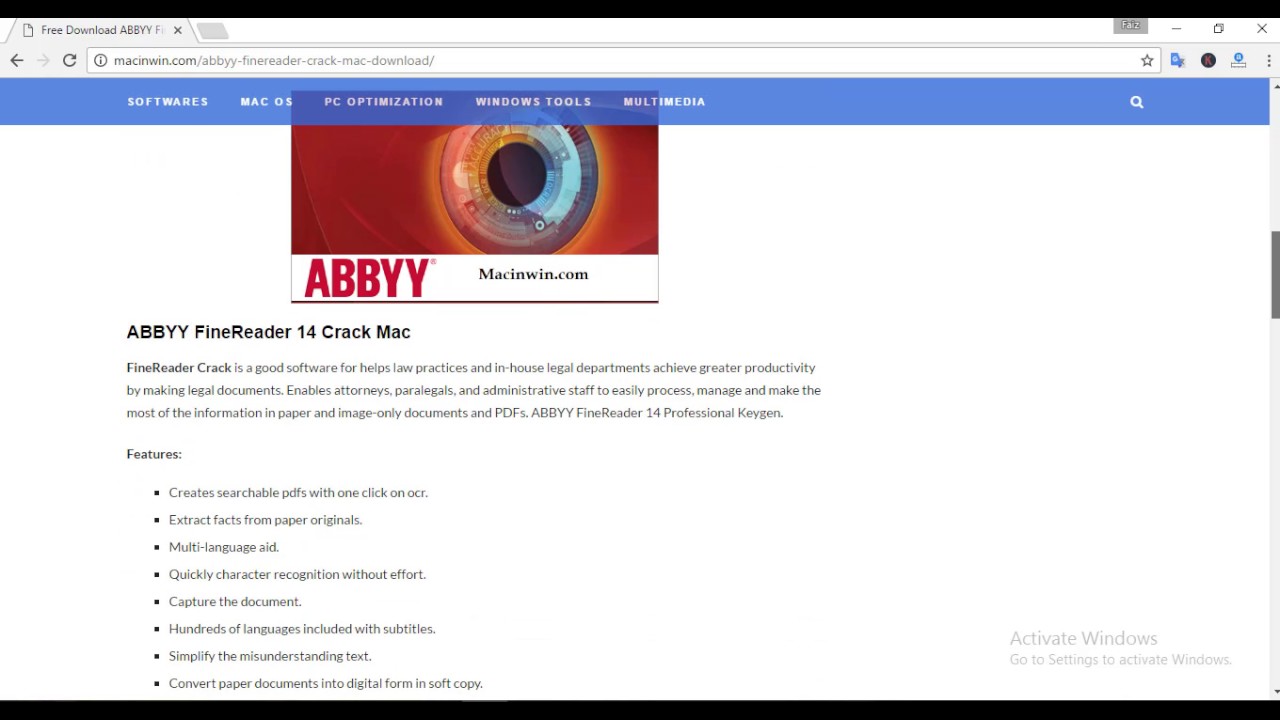Screen dimensions: 1280x720
Task: Open the Chrome three-dot menu
Action: (x=1268, y=60)
